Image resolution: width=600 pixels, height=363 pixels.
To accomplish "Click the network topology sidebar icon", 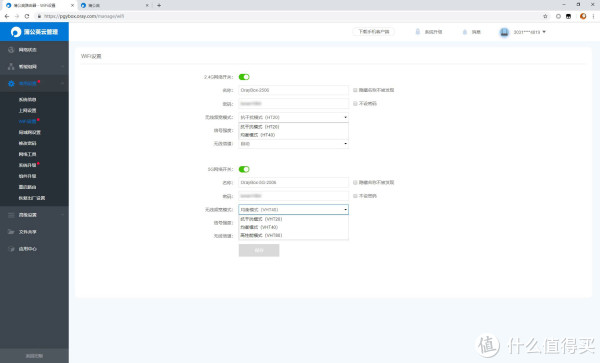I will point(11,67).
